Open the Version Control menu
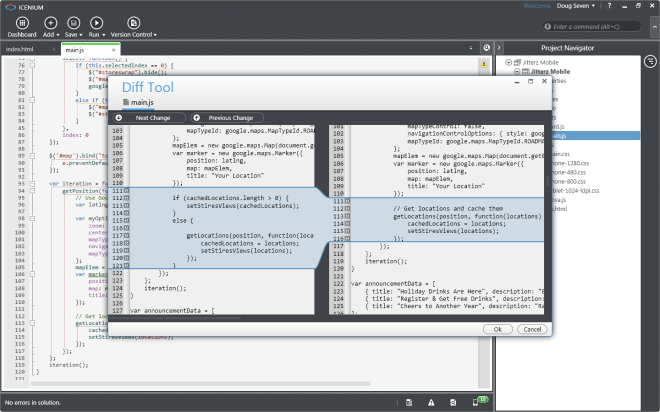This screenshot has width=660, height=412. click(x=133, y=23)
